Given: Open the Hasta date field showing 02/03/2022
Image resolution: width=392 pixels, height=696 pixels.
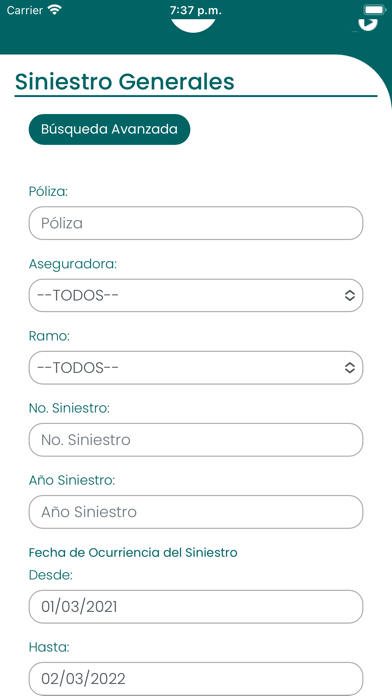Looking at the screenshot, I should click(196, 679).
